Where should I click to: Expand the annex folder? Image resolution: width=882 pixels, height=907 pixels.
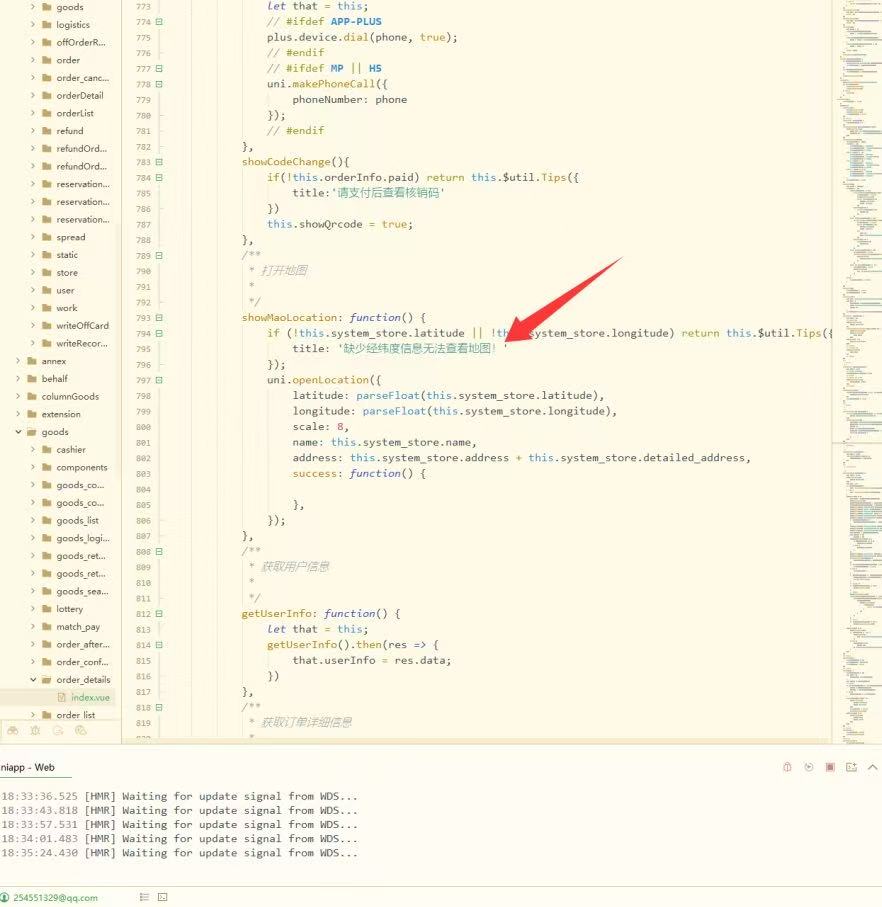point(18,361)
